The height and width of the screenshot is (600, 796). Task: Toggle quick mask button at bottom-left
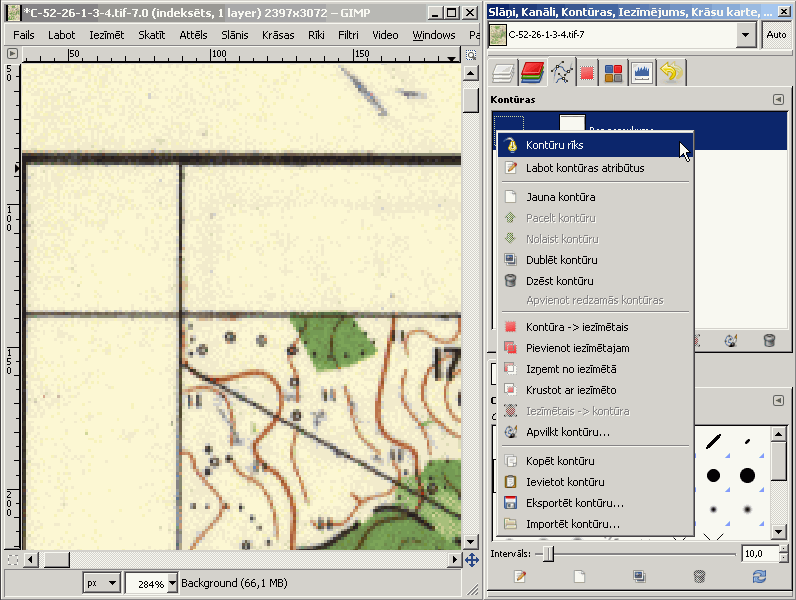(13, 560)
